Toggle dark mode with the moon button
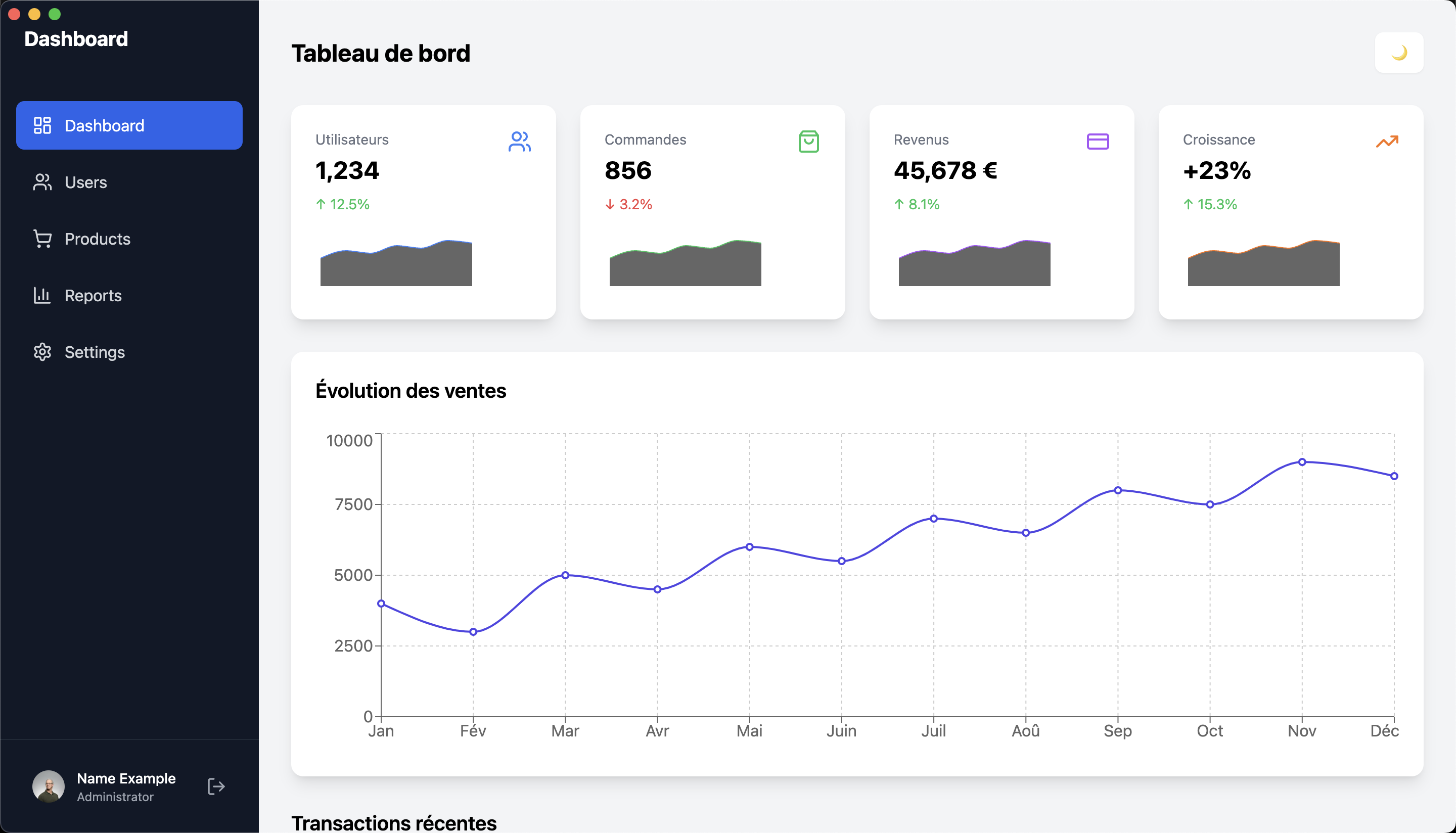Image resolution: width=1456 pixels, height=833 pixels. [x=1399, y=53]
